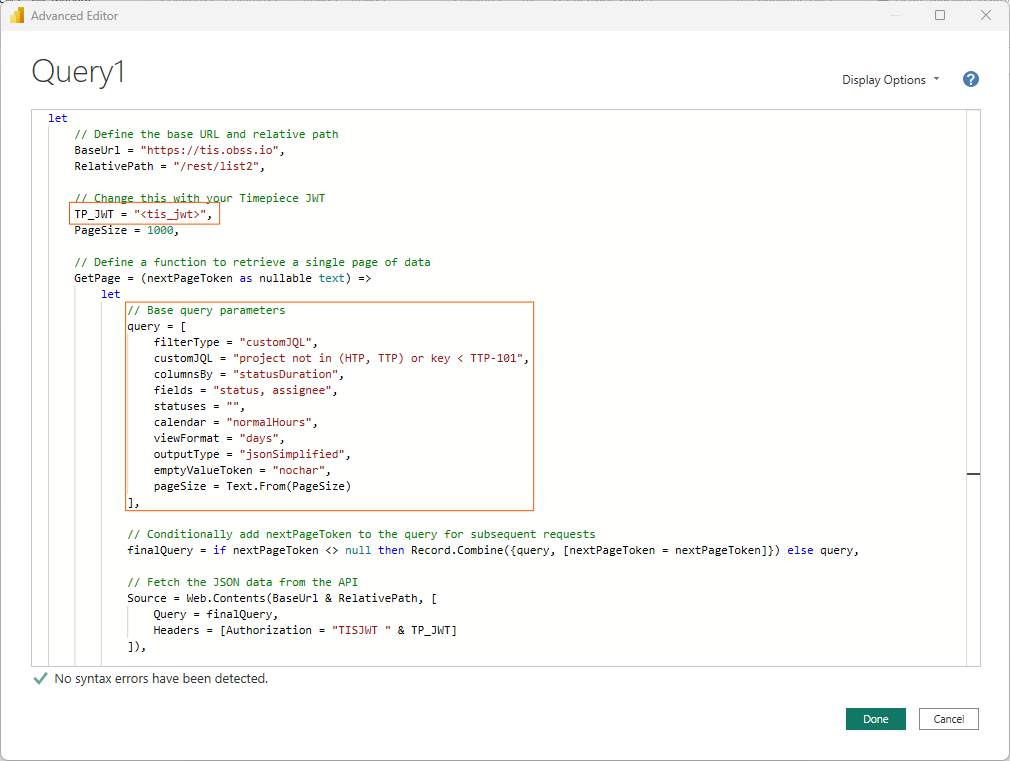The height and width of the screenshot is (761, 1010).
Task: Click the Headers Authorization code line
Action: [305, 630]
